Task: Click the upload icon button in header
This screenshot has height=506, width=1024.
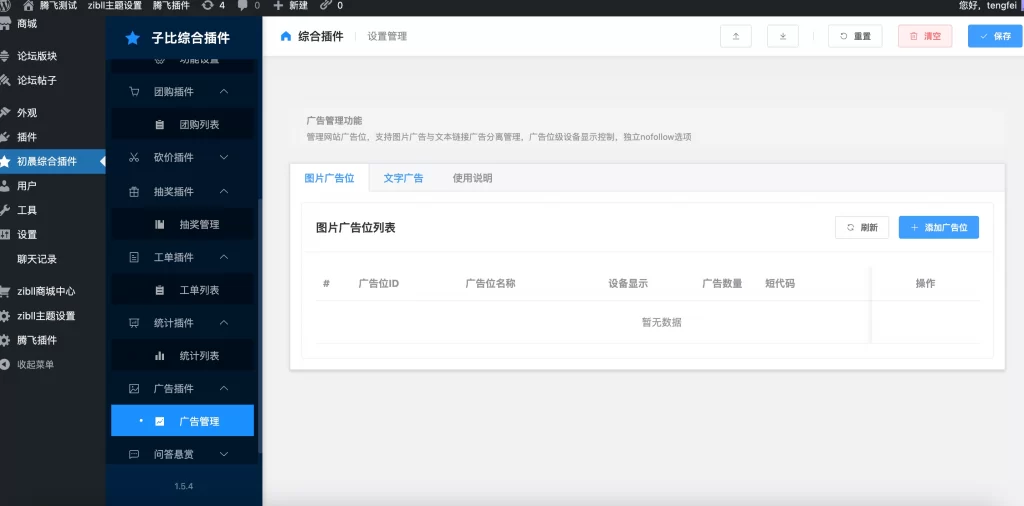Action: coord(735,36)
